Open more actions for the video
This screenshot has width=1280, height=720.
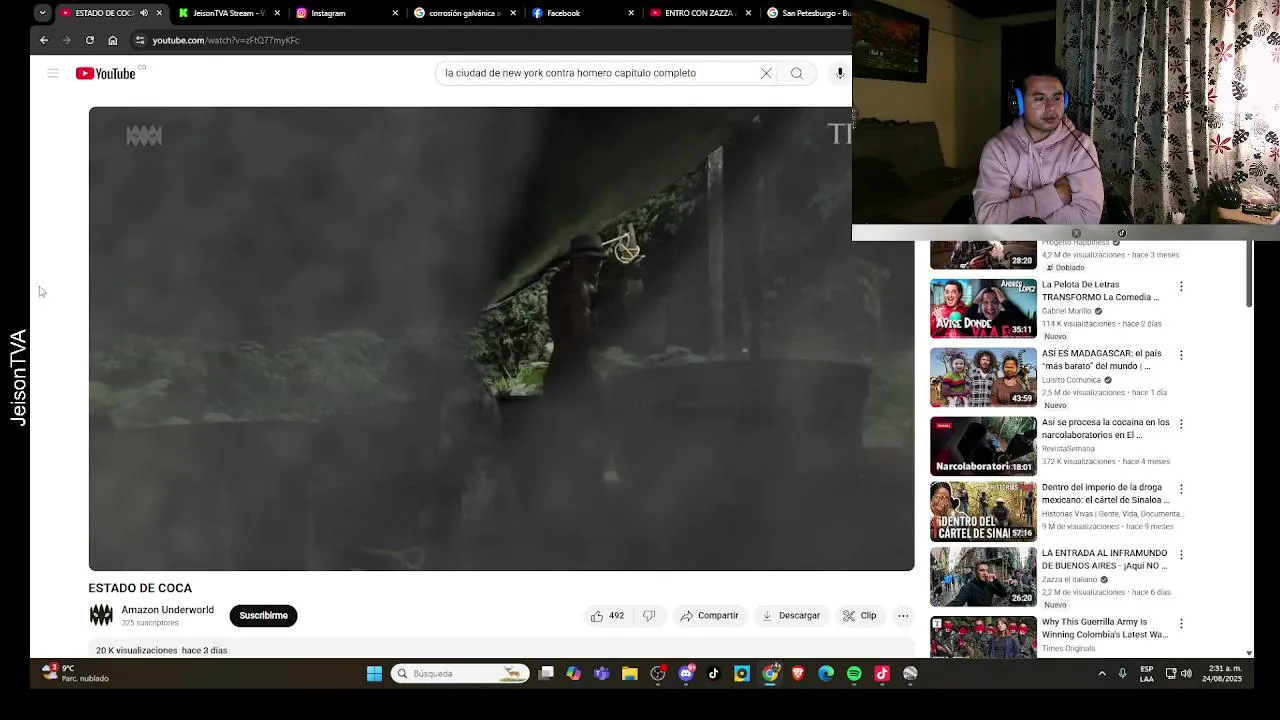click(x=903, y=616)
